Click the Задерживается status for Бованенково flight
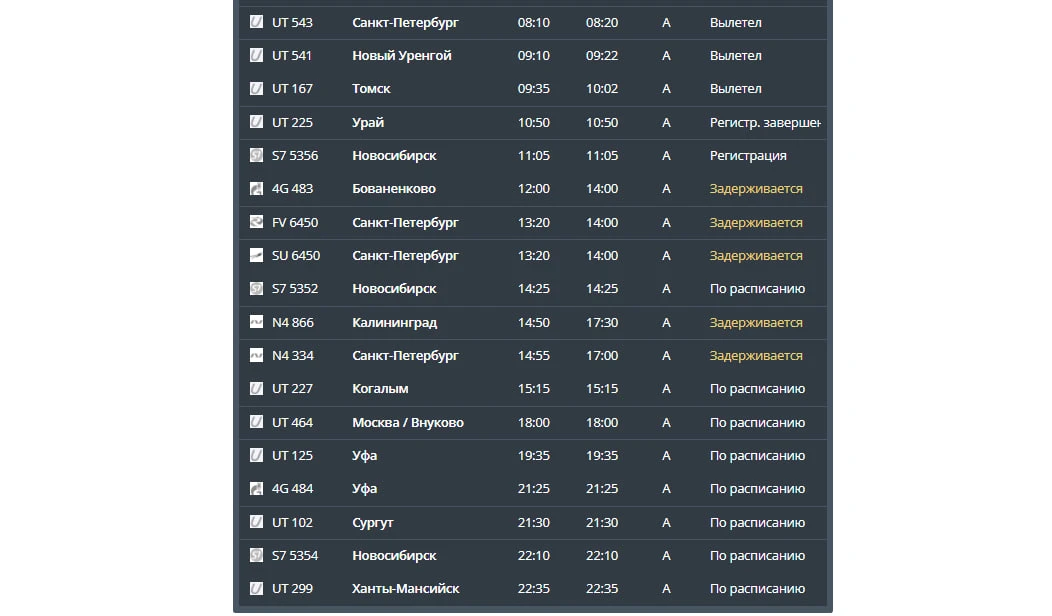 [756, 189]
